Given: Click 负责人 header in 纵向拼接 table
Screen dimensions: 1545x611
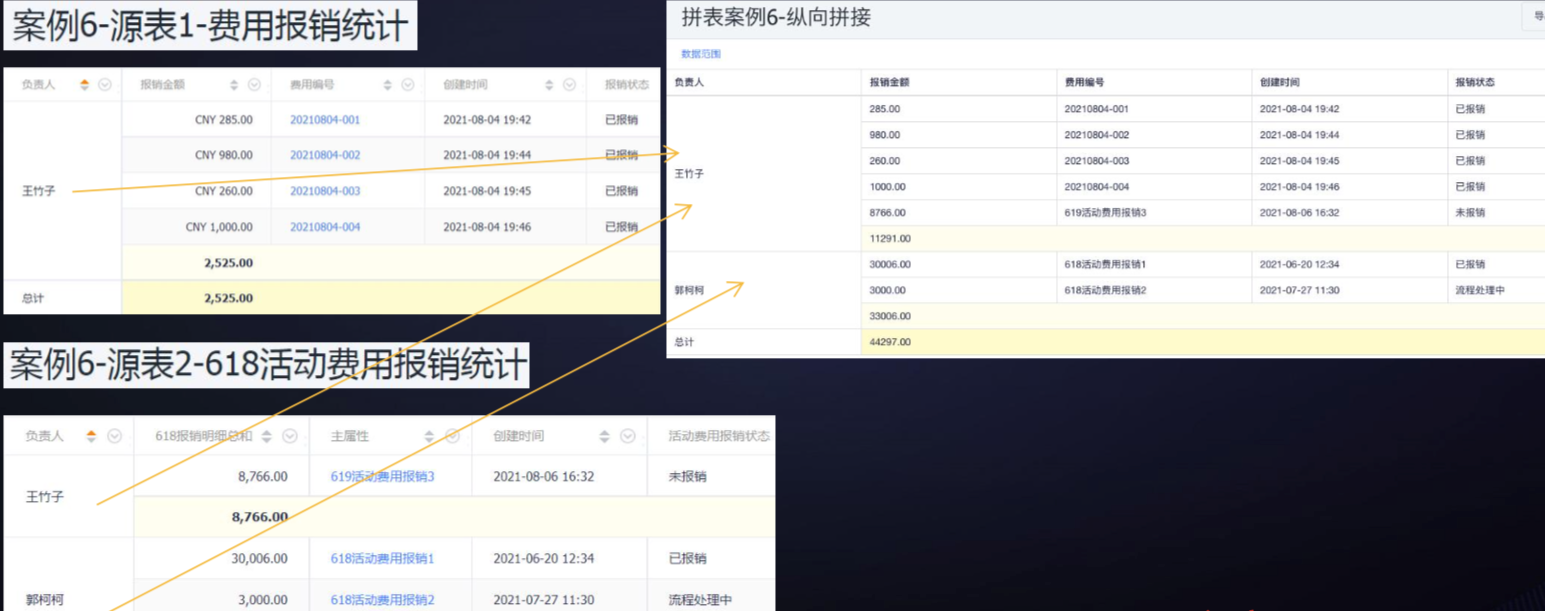Looking at the screenshot, I should (x=689, y=82).
